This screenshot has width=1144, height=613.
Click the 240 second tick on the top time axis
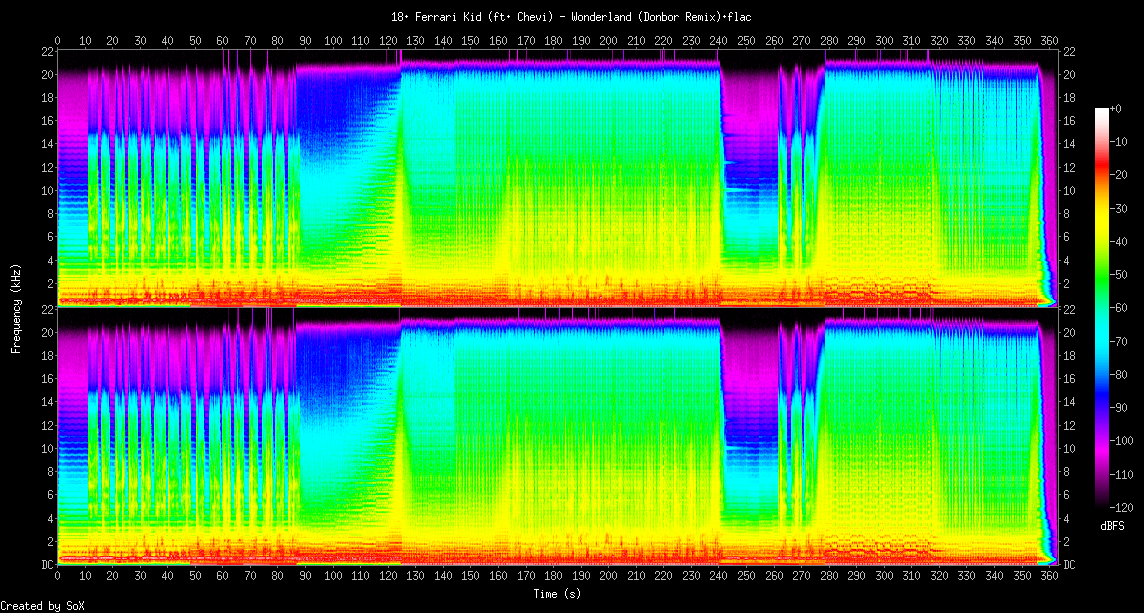coord(718,41)
